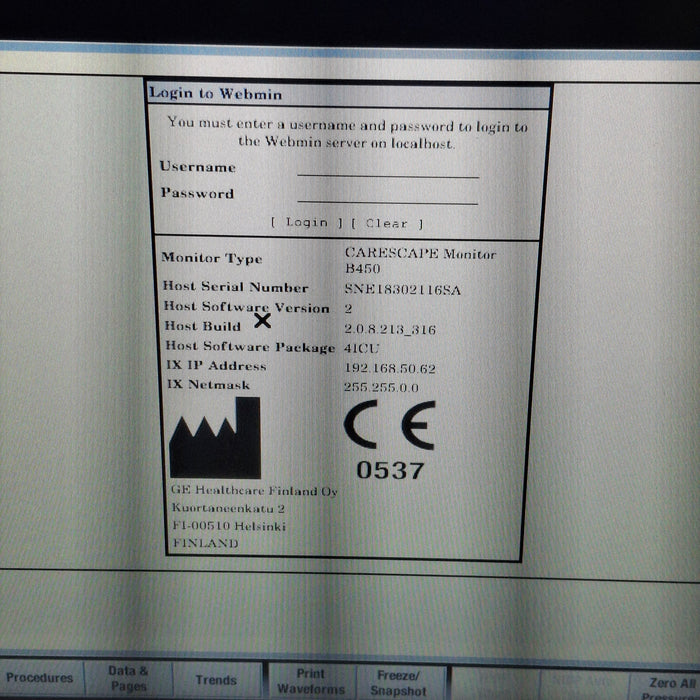Image resolution: width=700 pixels, height=700 pixels.
Task: Click the CE mark symbol
Action: pos(389,425)
